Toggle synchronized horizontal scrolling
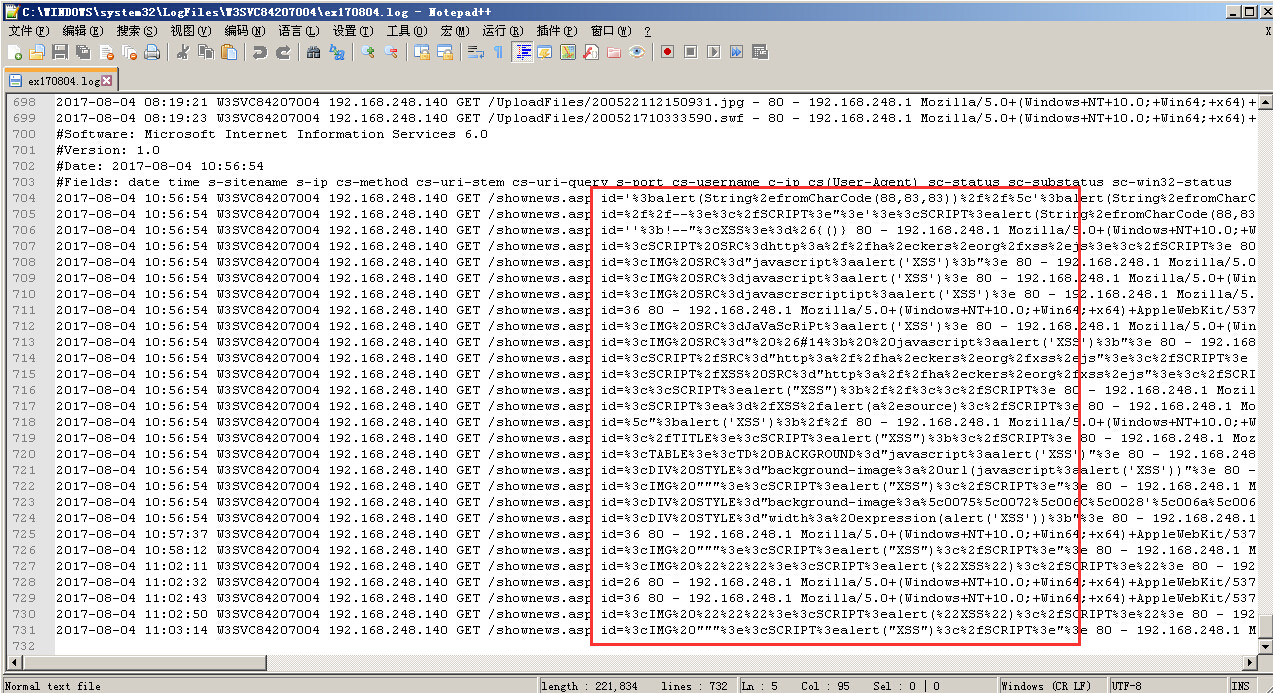Screen dimensions: 1273x693 tap(445, 52)
